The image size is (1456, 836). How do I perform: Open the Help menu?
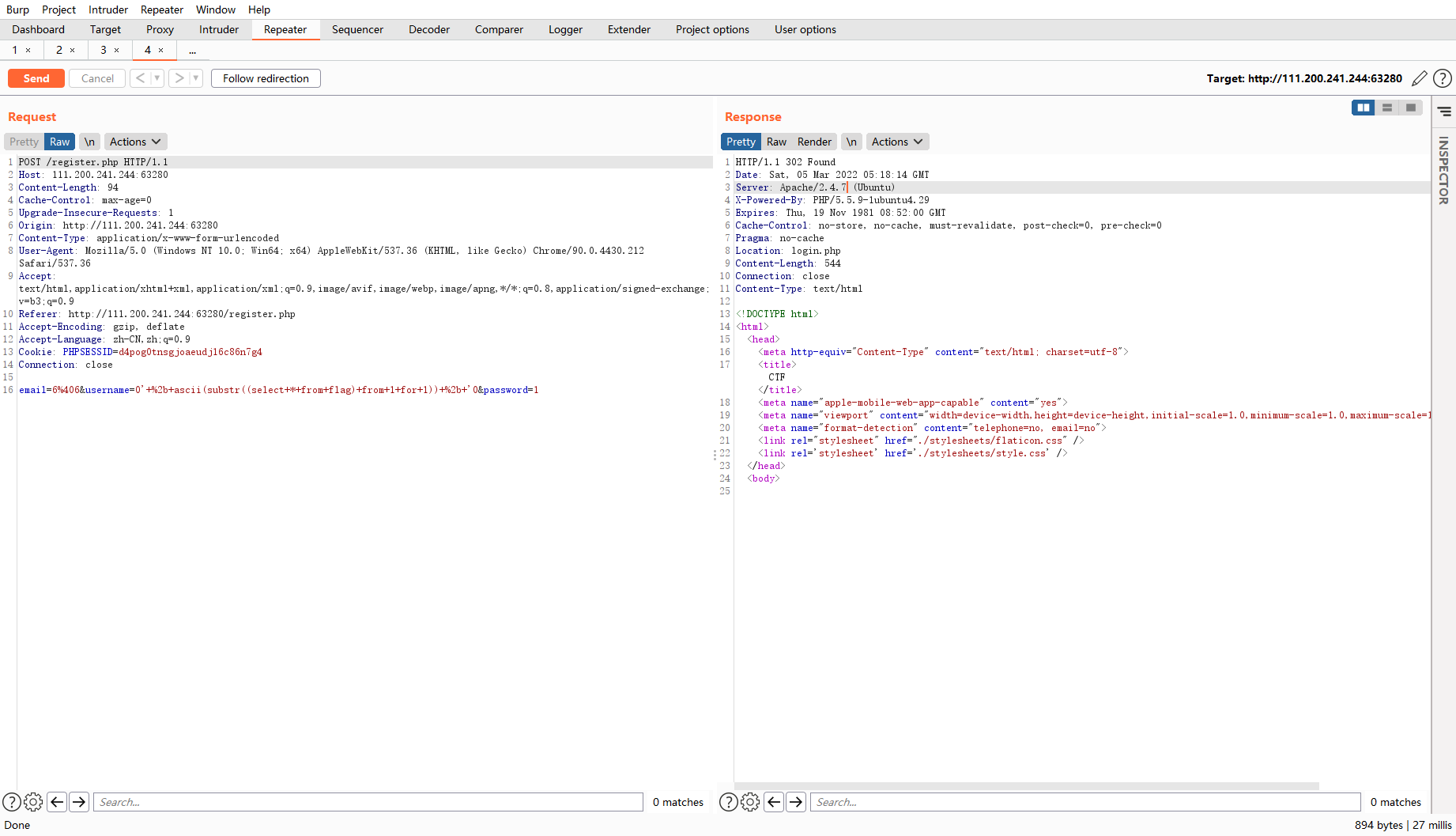point(259,9)
